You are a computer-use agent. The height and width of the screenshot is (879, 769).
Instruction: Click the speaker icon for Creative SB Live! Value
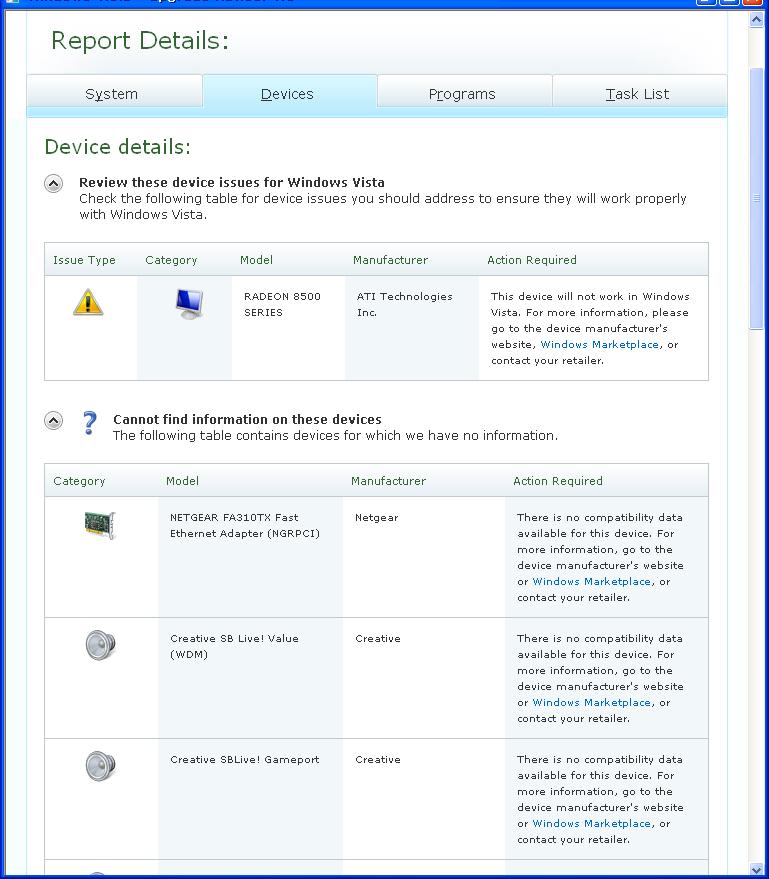pyautogui.click(x=100, y=645)
